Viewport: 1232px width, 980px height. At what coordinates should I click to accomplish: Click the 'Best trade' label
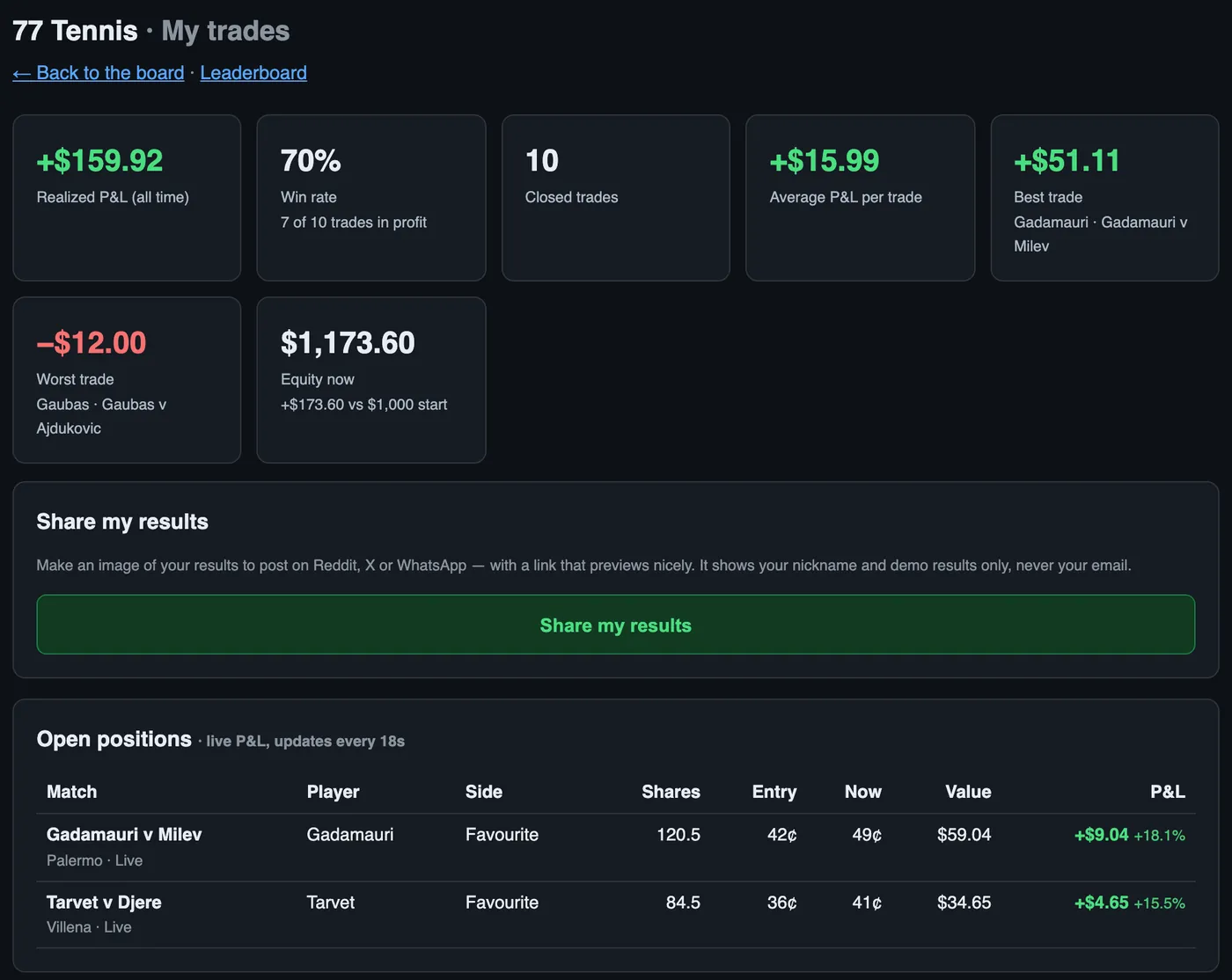coord(1048,197)
